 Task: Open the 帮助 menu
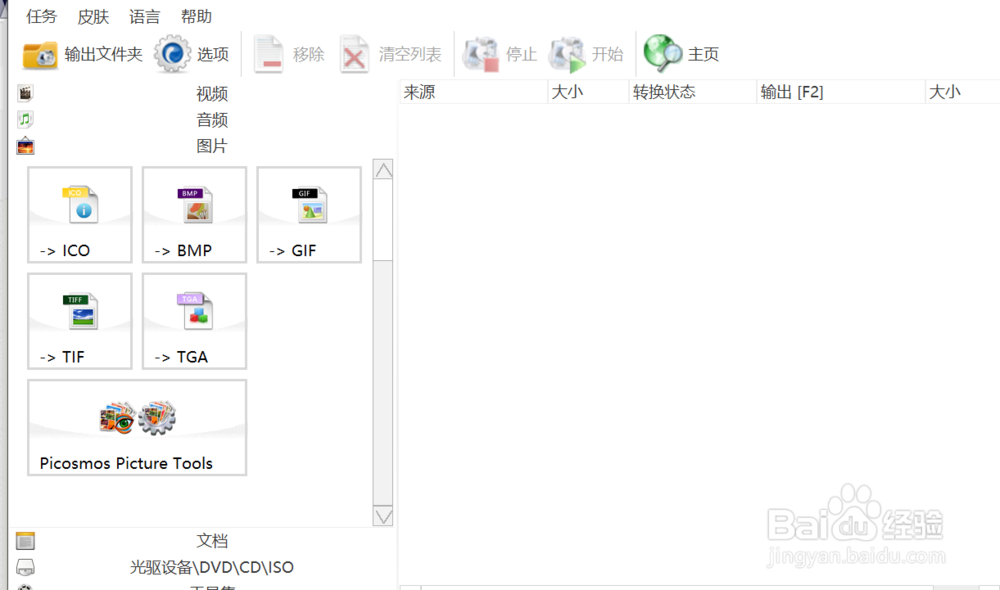point(196,17)
